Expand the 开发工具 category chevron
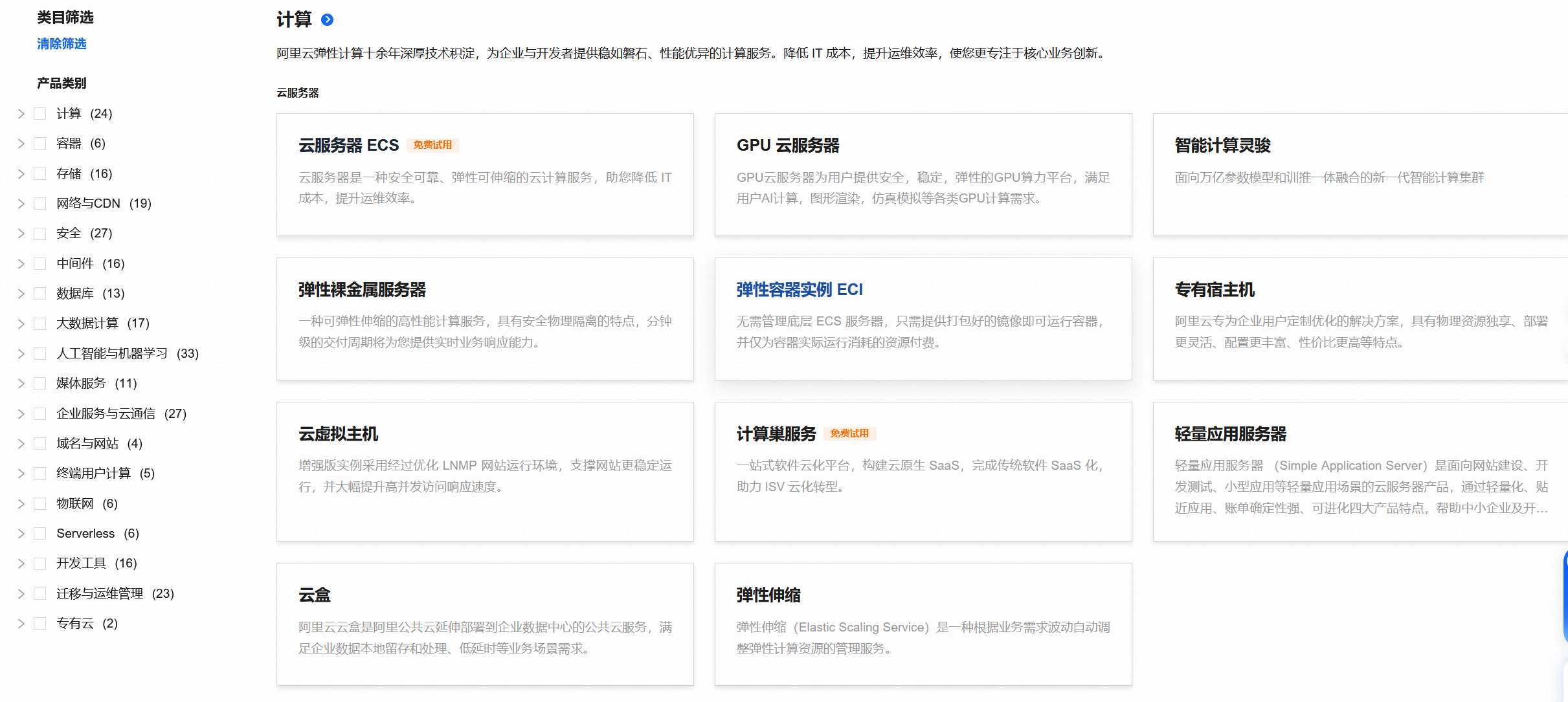Viewport: 1568px width, 702px height. point(21,564)
